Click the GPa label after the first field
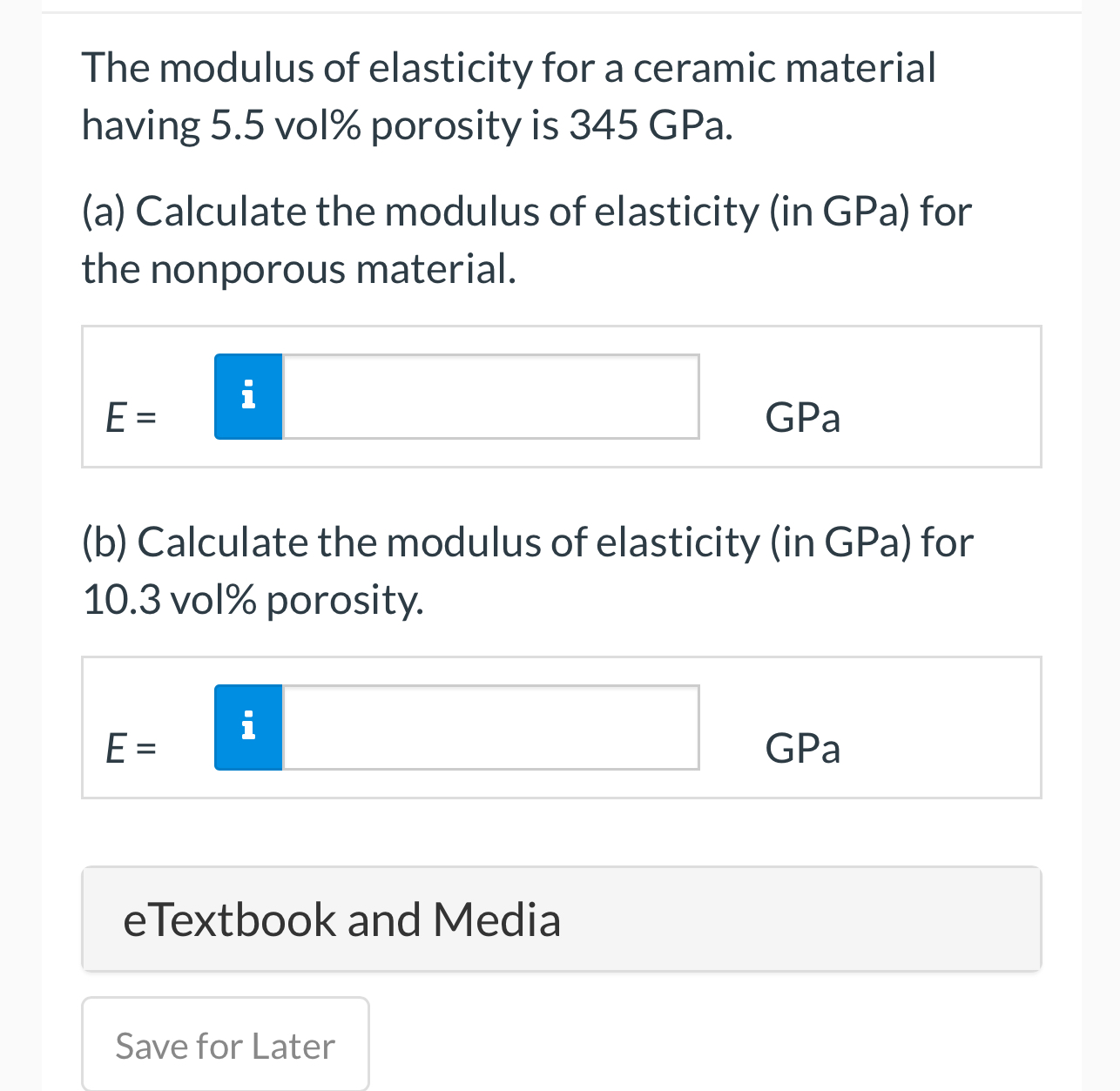Image resolution: width=1120 pixels, height=1091 pixels. click(x=802, y=418)
